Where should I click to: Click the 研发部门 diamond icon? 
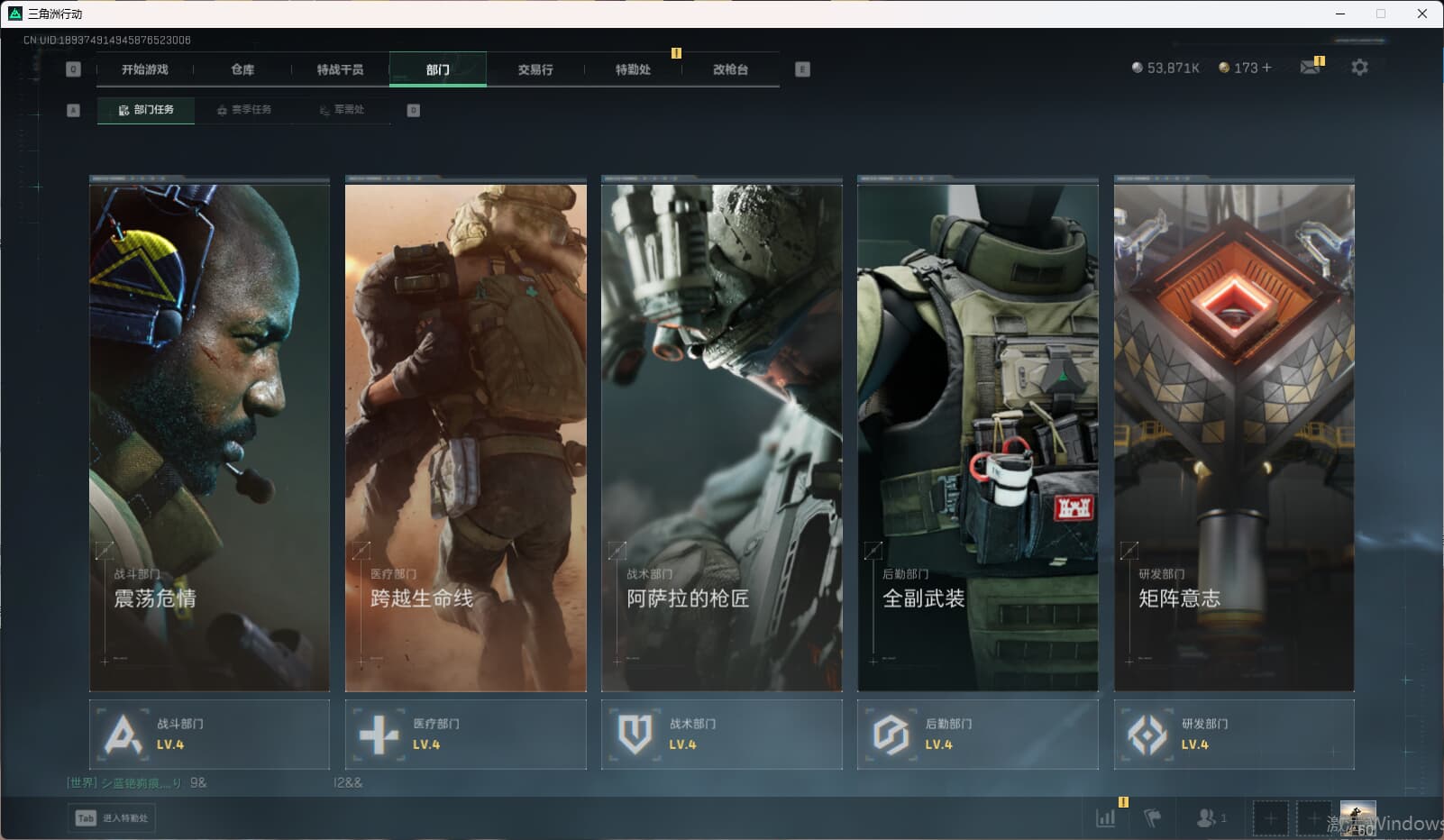(1147, 735)
